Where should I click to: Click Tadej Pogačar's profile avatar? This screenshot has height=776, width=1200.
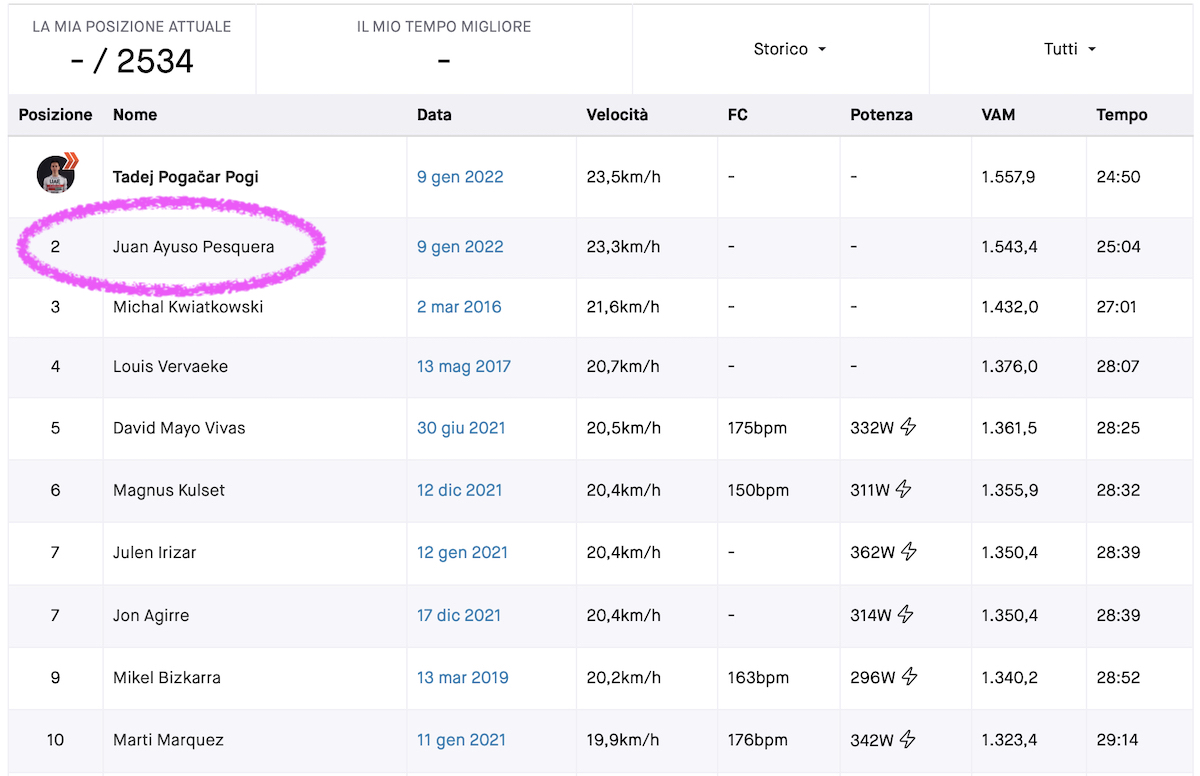56,174
